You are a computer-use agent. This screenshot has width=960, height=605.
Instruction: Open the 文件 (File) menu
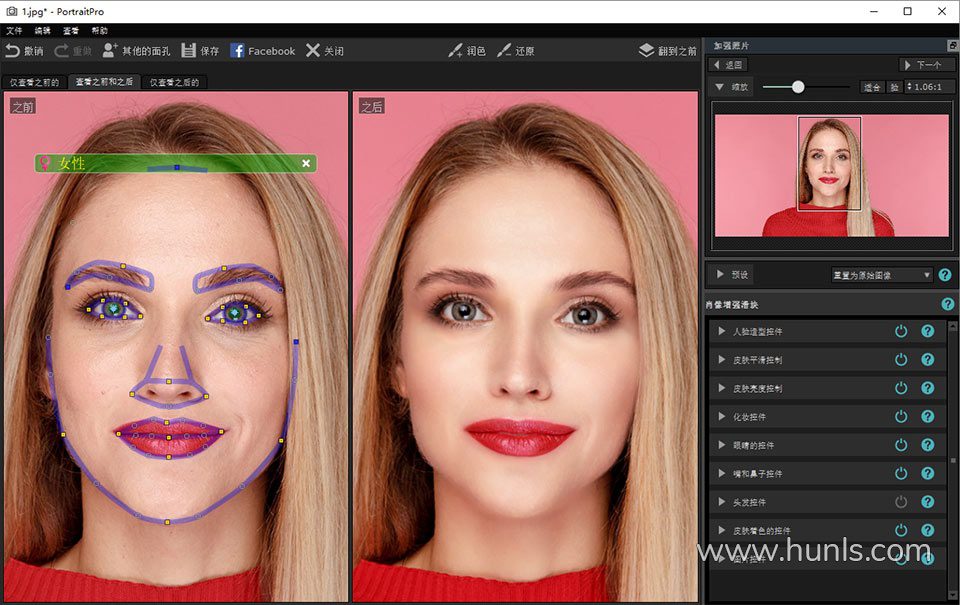coord(14,31)
